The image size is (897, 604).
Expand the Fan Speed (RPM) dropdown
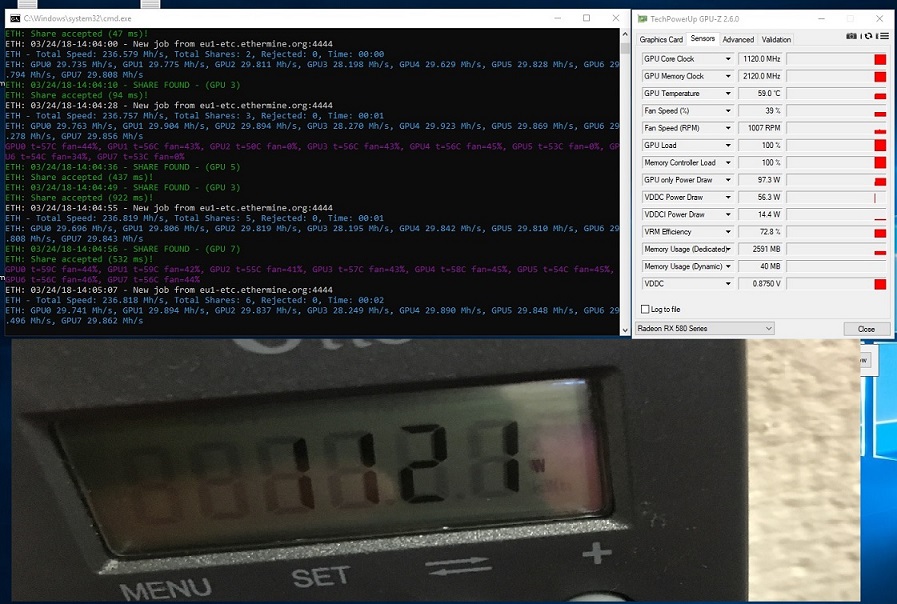727,128
